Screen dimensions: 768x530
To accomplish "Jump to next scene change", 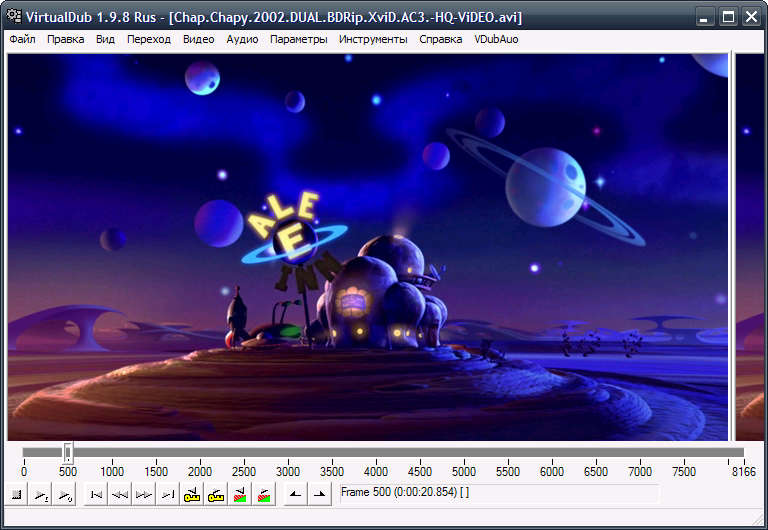I will click(x=264, y=494).
